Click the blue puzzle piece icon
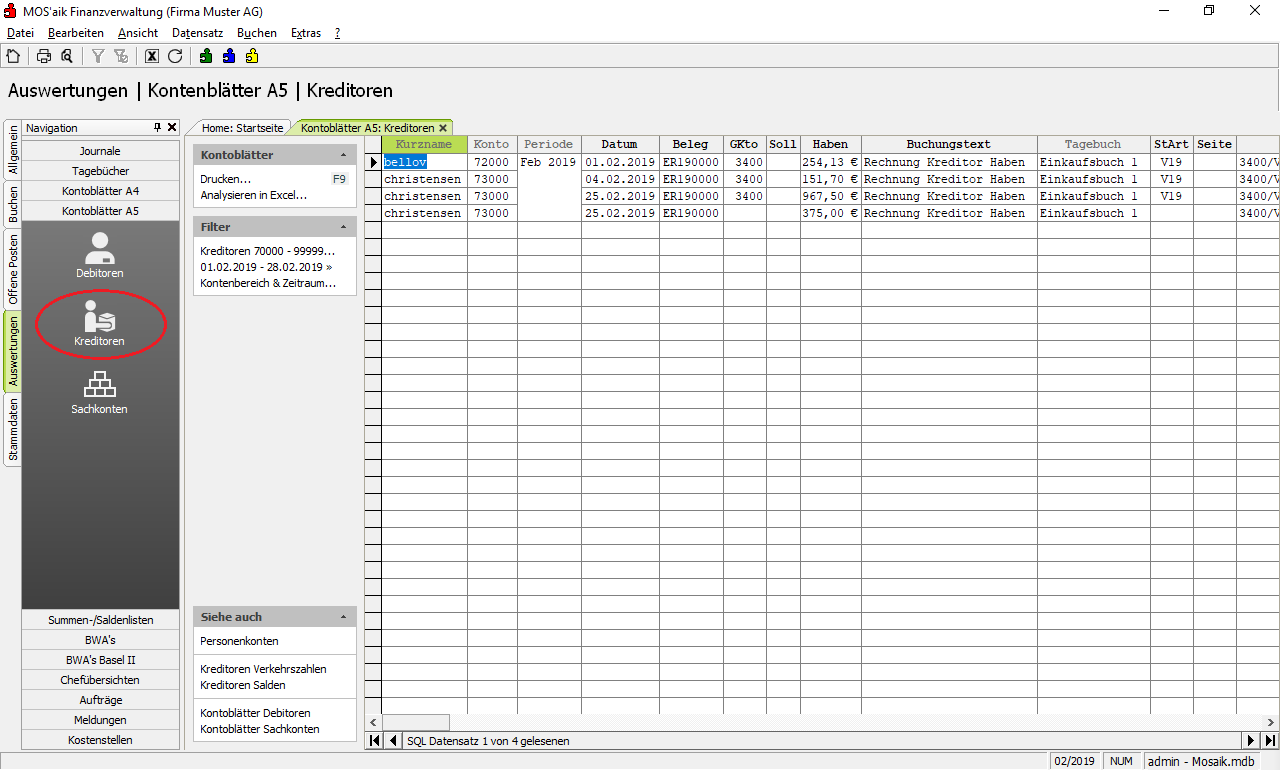This screenshot has width=1280, height=770. [229, 56]
